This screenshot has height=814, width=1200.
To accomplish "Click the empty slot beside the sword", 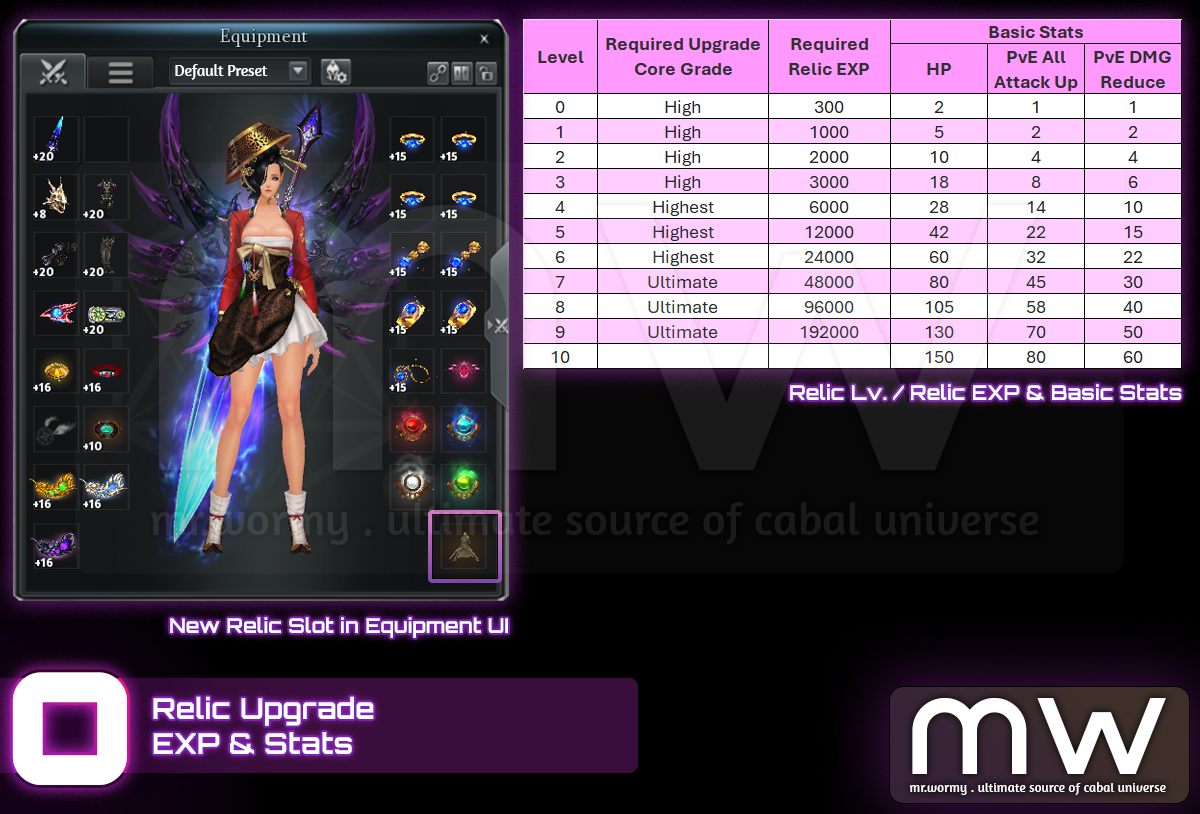I will click(106, 138).
